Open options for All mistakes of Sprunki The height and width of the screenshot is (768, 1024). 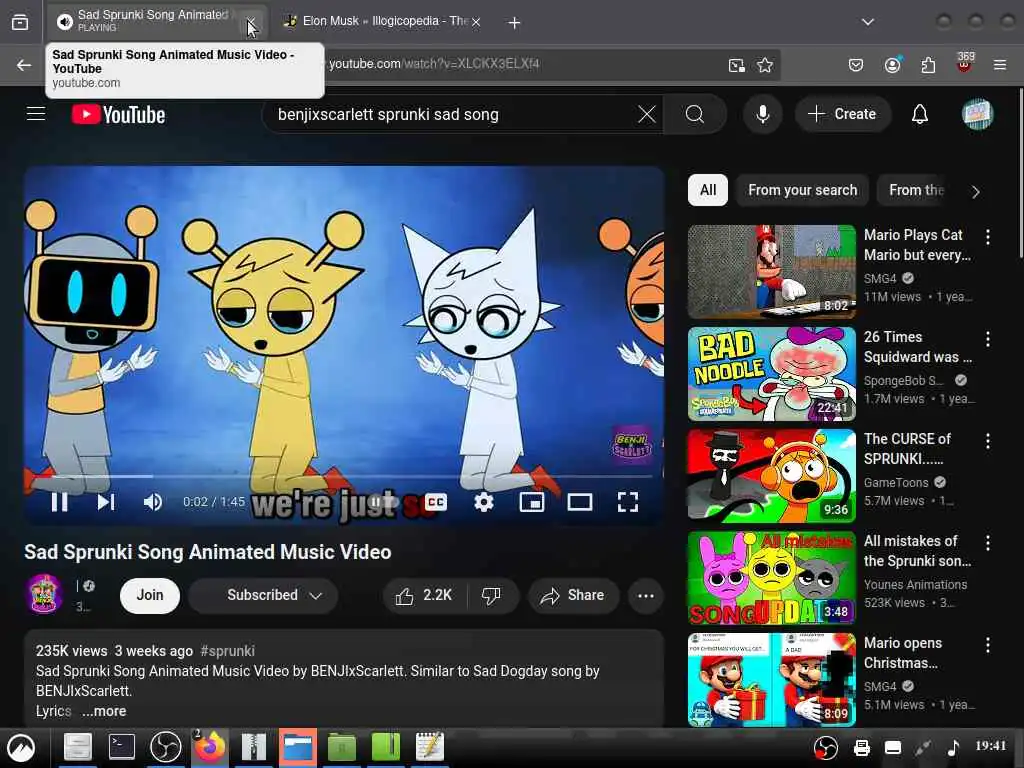(987, 543)
